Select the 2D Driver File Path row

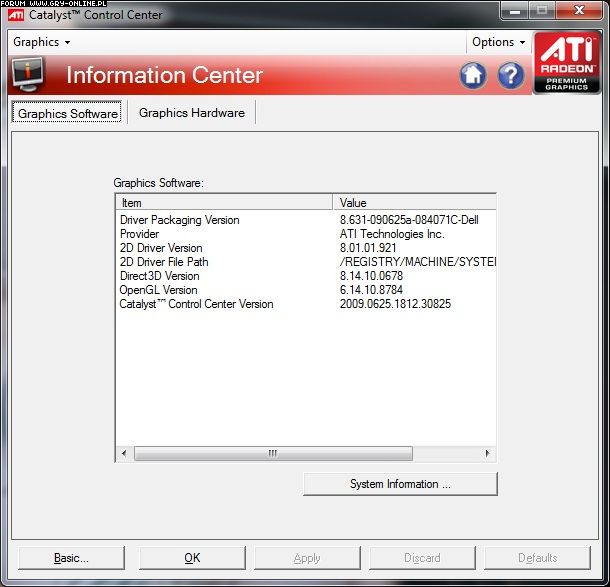point(164,262)
